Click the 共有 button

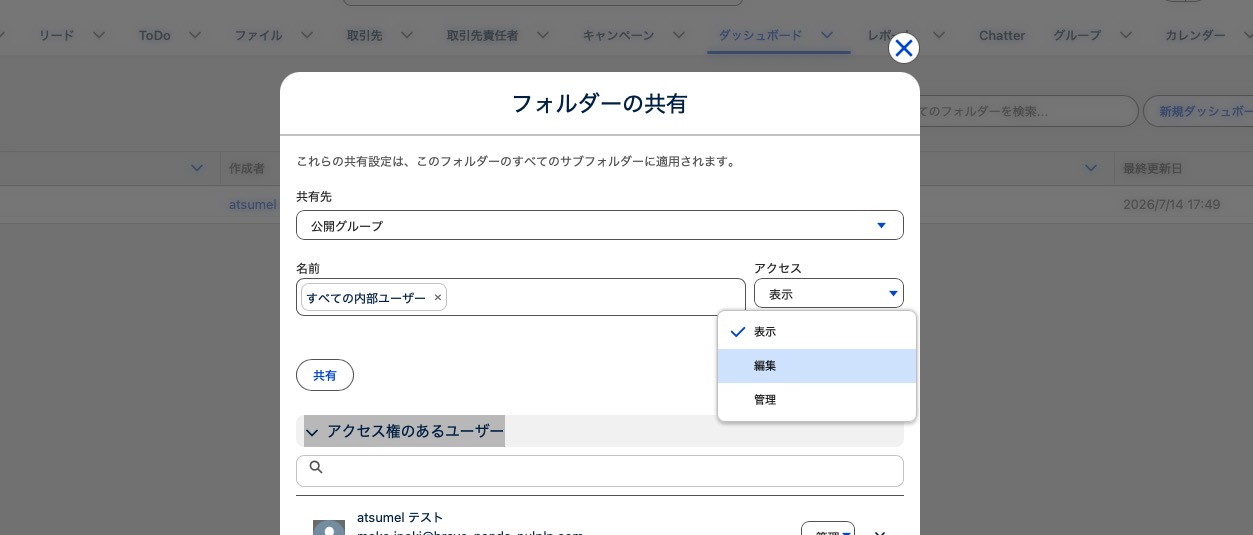point(325,375)
